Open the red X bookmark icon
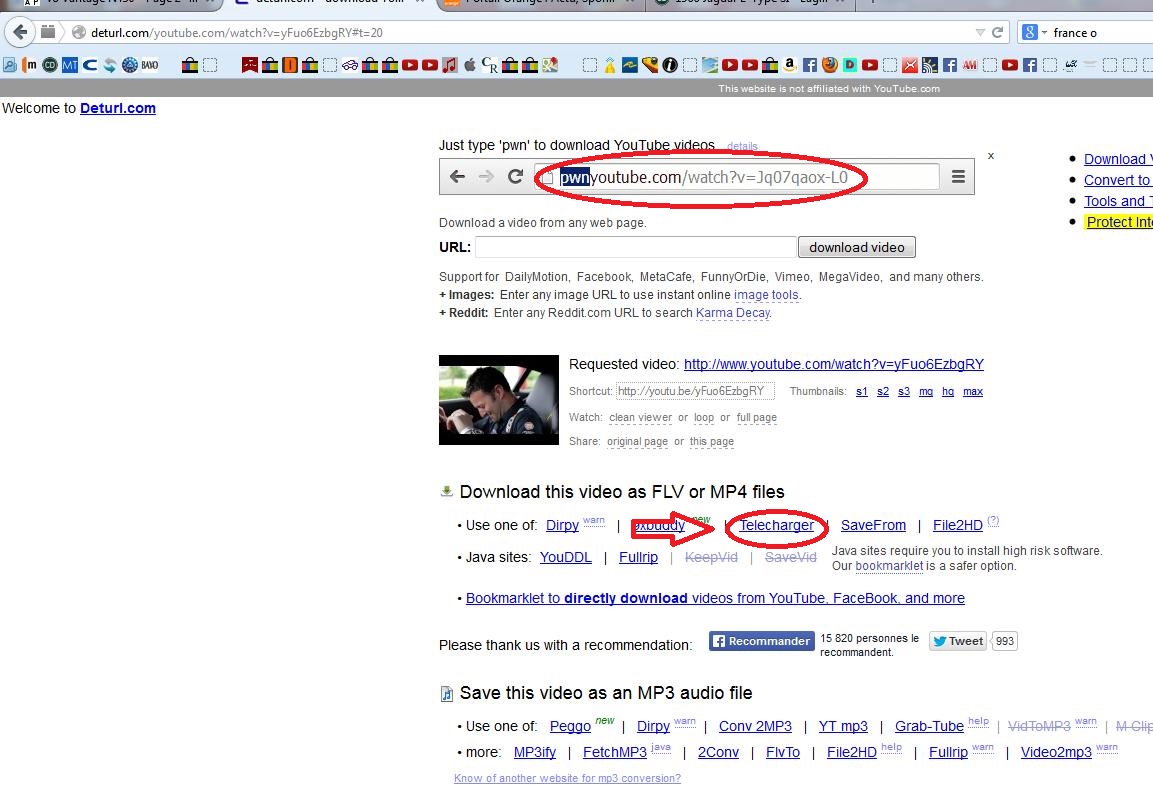Viewport: 1153px width, 788px height. coord(910,65)
